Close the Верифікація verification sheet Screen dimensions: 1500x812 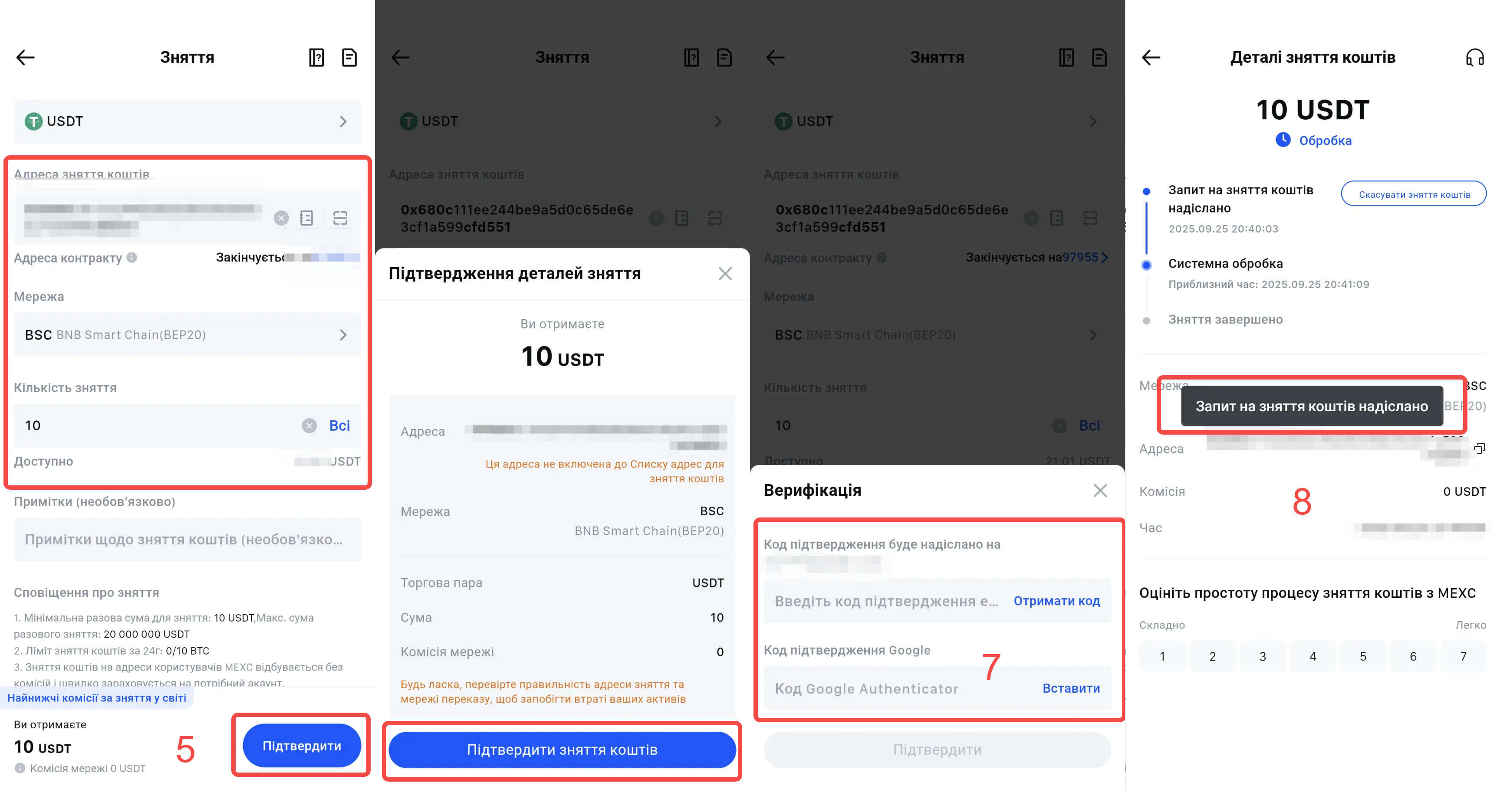[1100, 490]
